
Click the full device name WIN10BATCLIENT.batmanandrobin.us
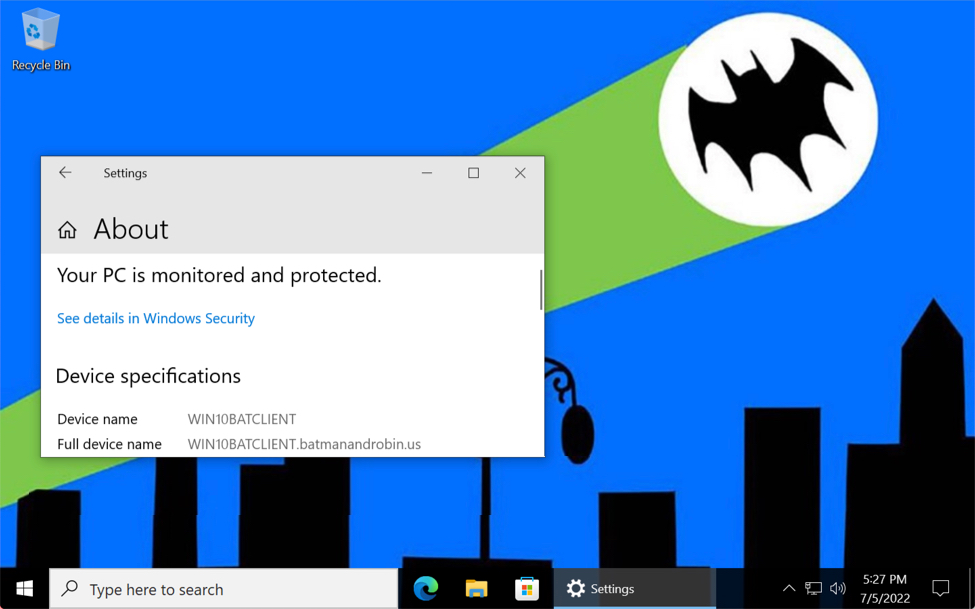305,444
